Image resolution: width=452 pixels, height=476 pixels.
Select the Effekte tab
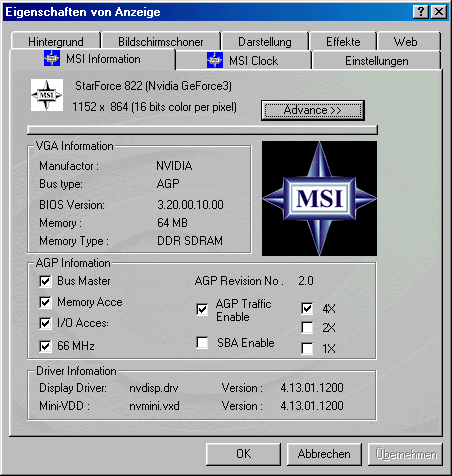[343, 42]
